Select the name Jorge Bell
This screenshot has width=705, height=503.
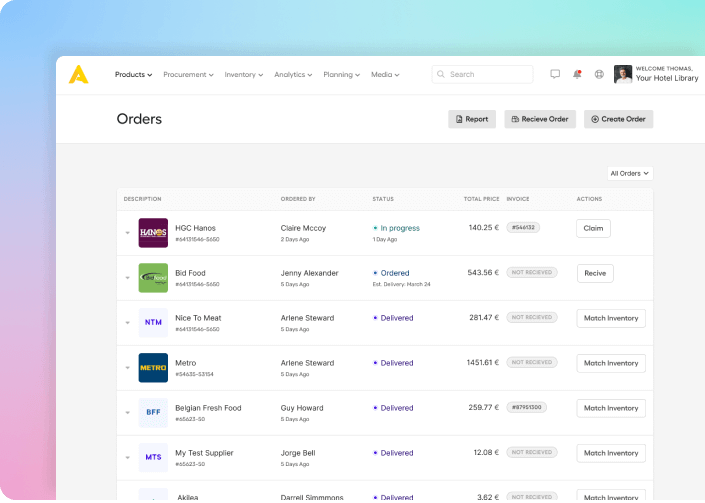pos(298,453)
